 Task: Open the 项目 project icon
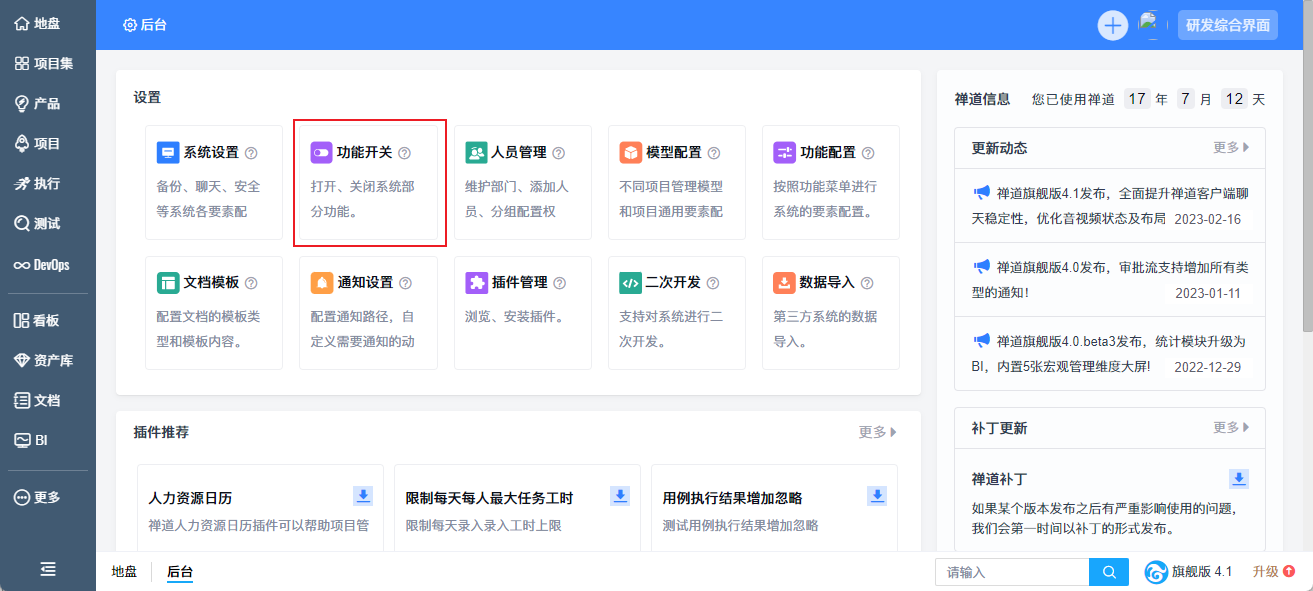click(21, 144)
